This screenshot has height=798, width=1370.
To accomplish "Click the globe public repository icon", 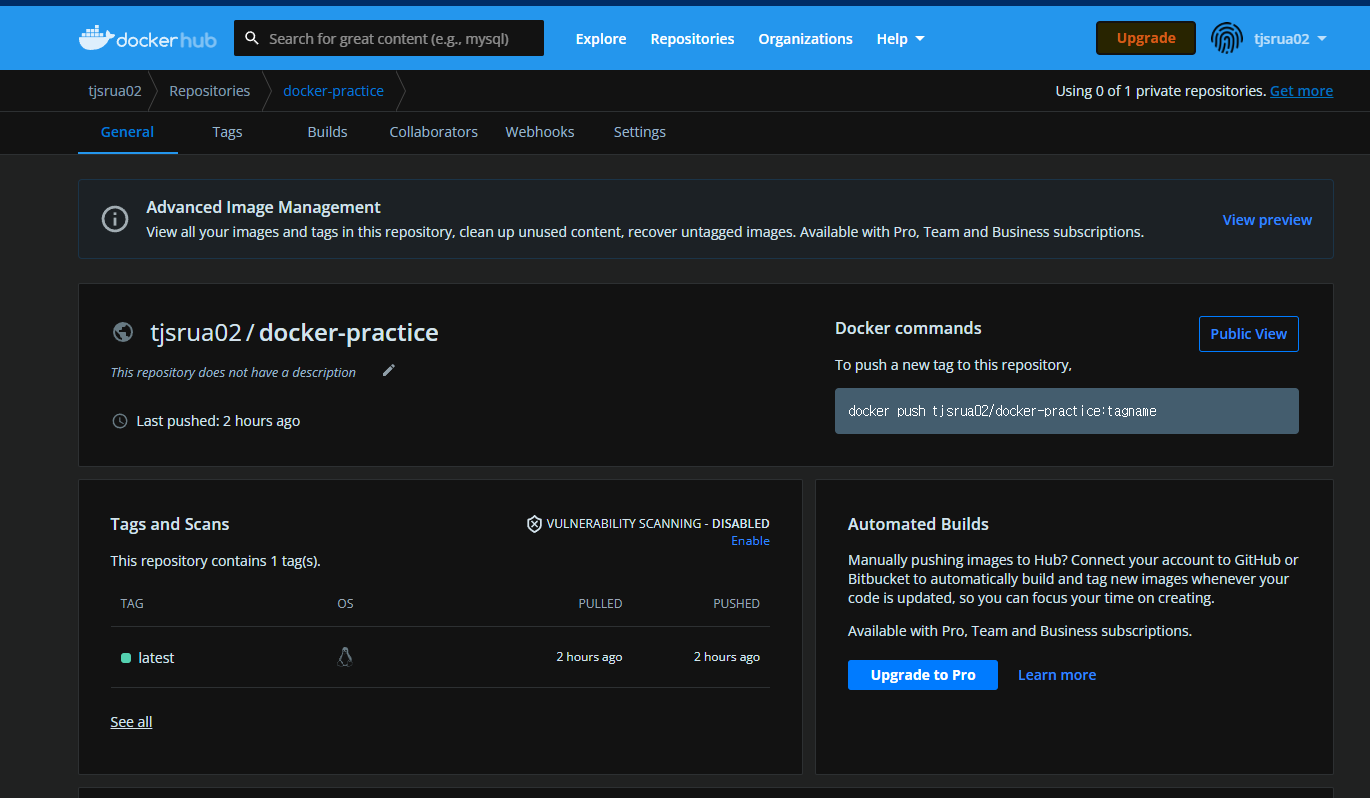I will pos(123,332).
